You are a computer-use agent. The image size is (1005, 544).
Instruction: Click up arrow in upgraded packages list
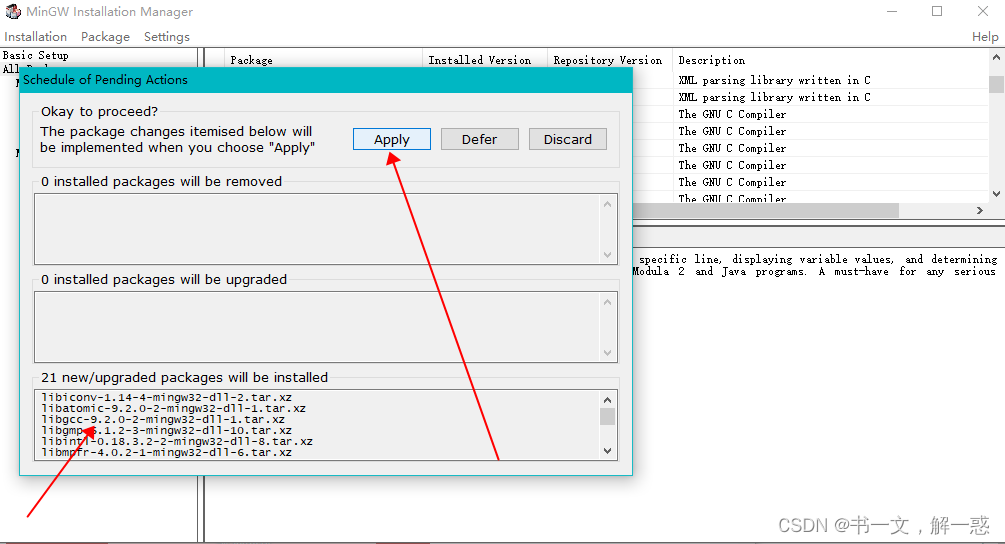[x=608, y=302]
